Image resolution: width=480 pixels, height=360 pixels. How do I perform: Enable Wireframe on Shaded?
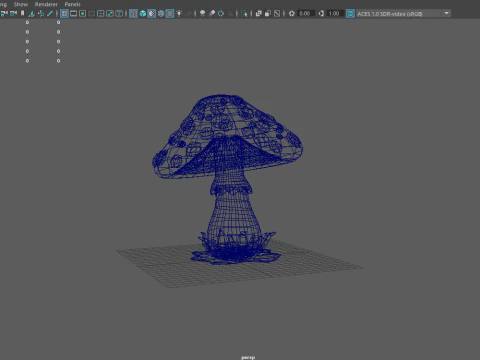[161, 13]
